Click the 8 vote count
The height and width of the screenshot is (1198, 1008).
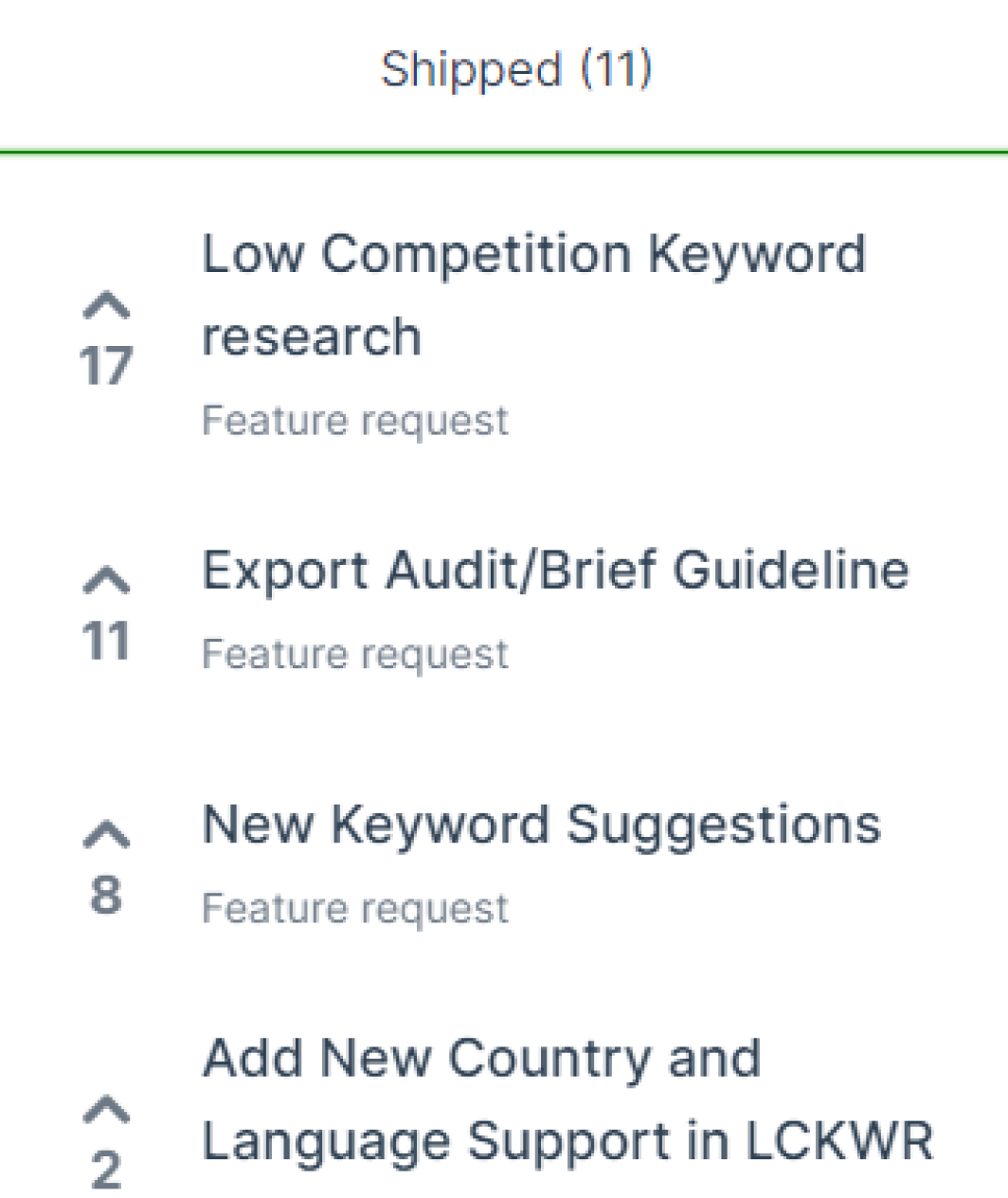tap(106, 895)
